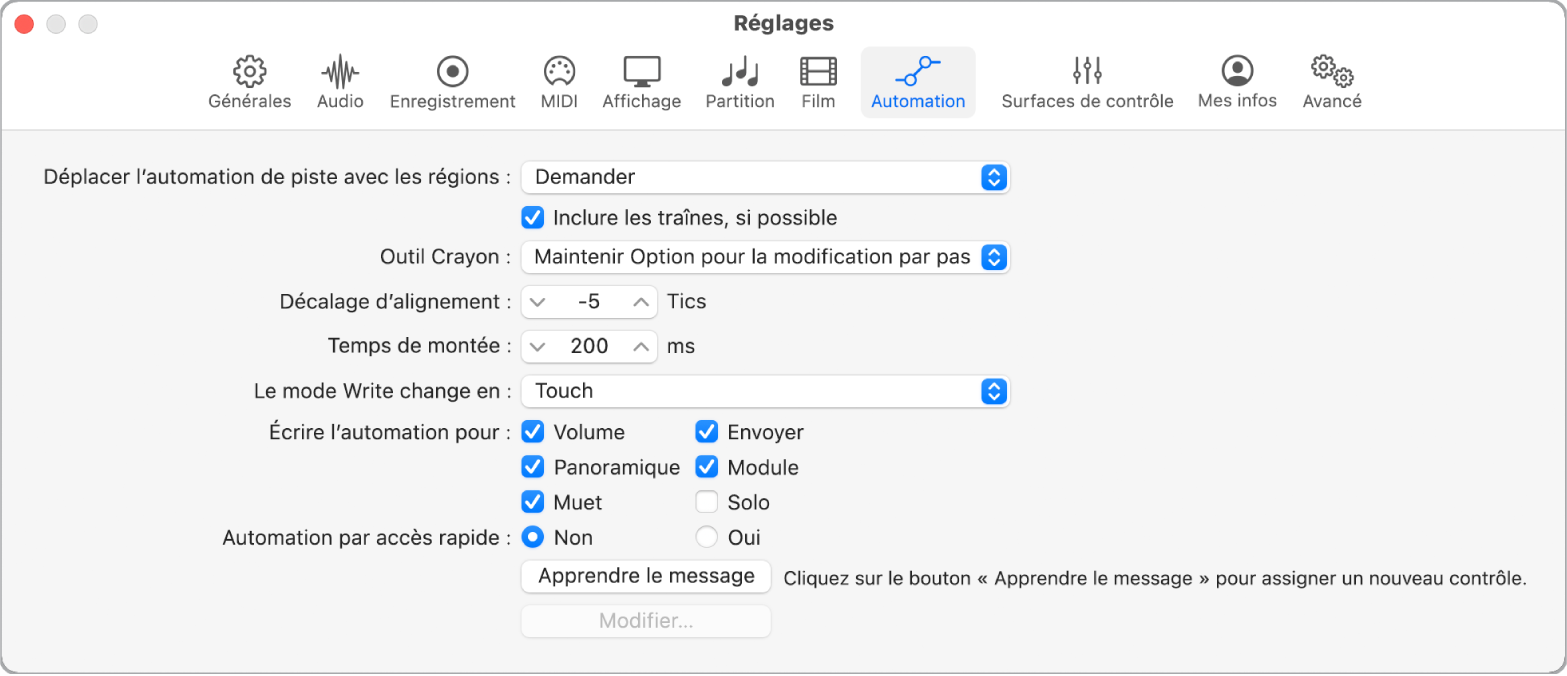This screenshot has width=1567, height=676.
Task: Open the Déplacer l'automation dropdown showing Demander
Action: click(x=765, y=177)
